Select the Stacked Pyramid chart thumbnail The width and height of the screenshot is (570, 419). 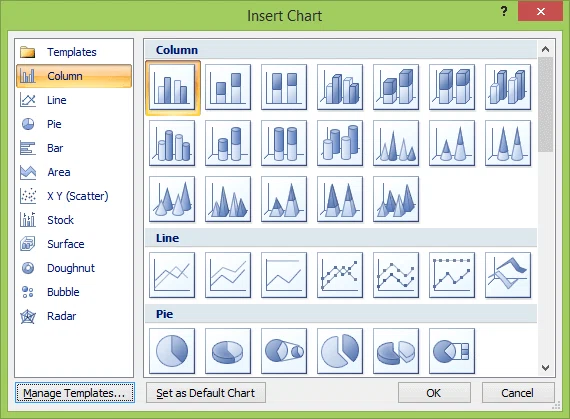coord(284,200)
